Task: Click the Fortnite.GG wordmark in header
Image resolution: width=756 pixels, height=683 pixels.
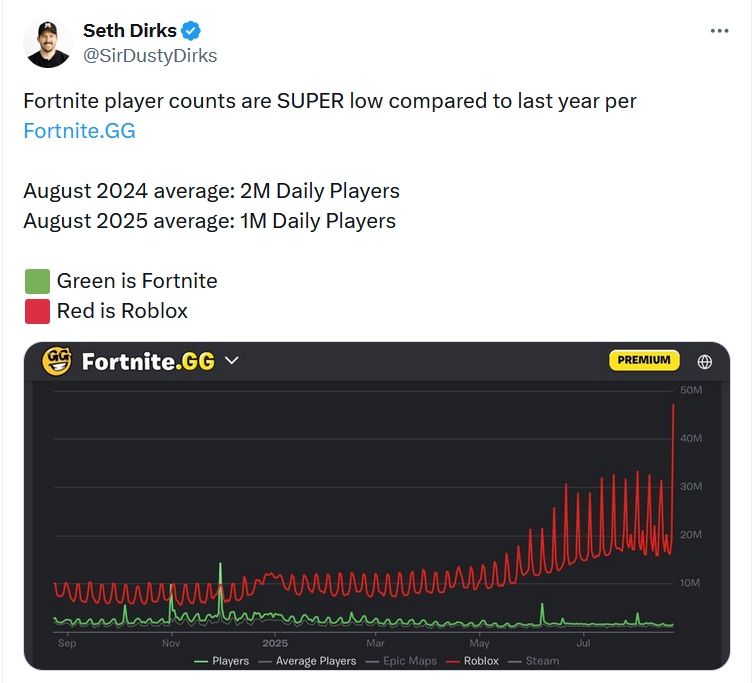Action: [148, 362]
